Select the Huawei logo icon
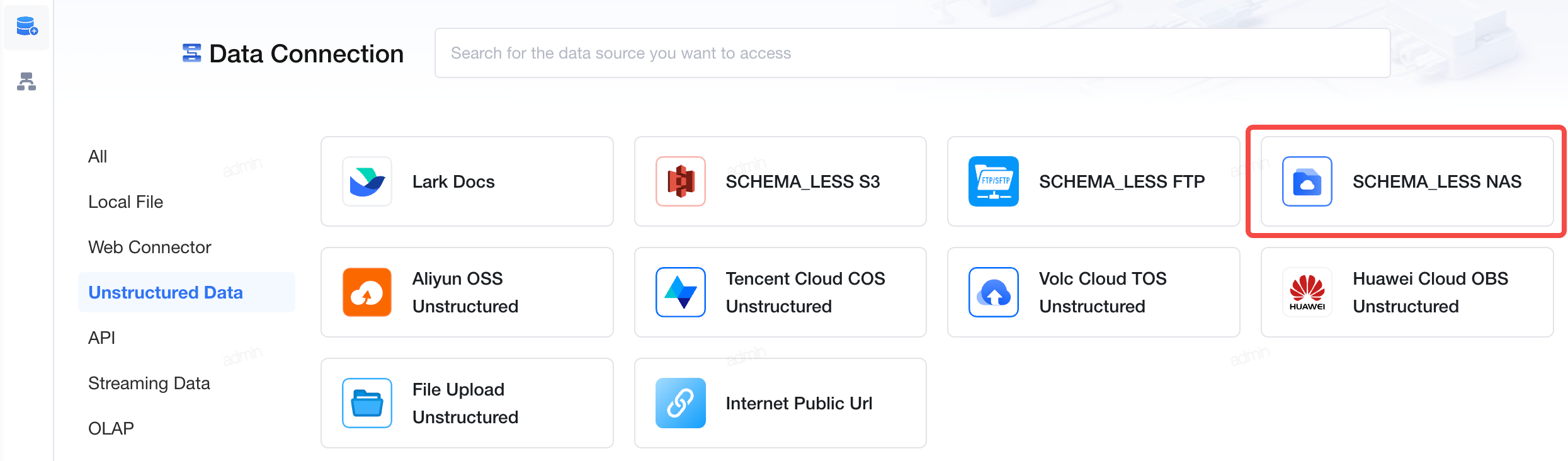The width and height of the screenshot is (1568, 461). coord(1307,292)
